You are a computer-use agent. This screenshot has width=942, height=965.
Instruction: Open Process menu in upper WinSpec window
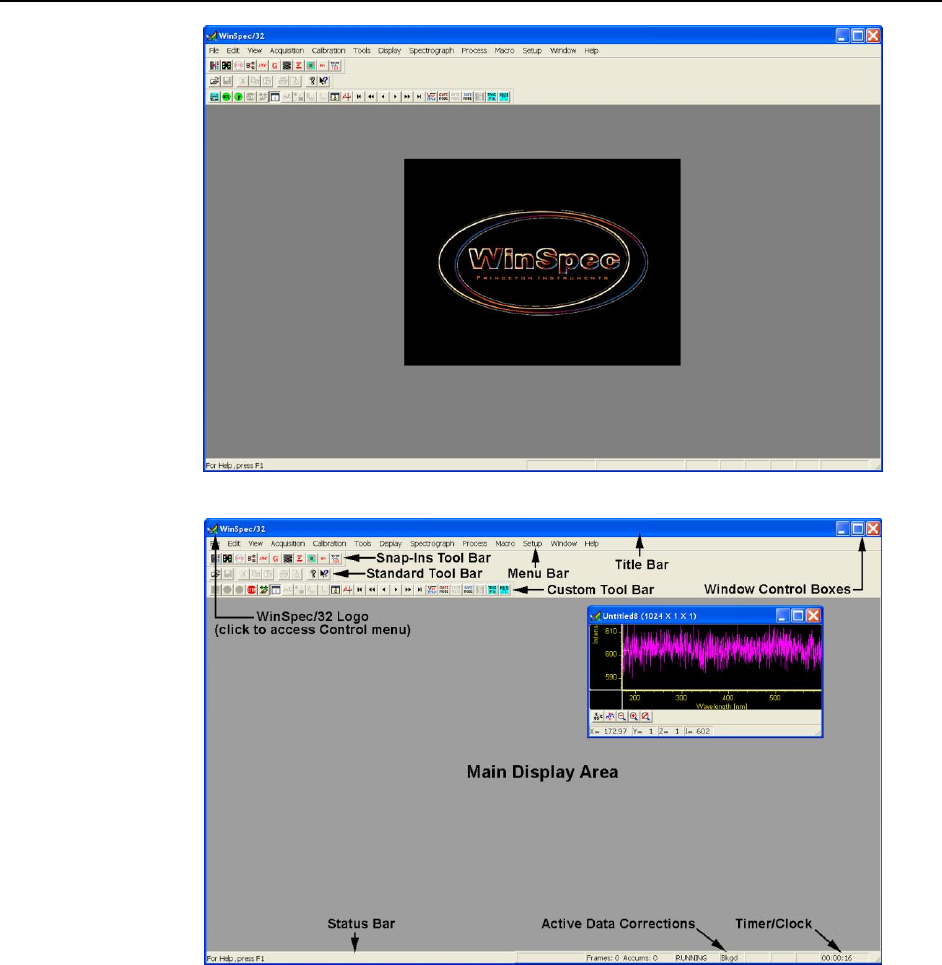coord(474,50)
